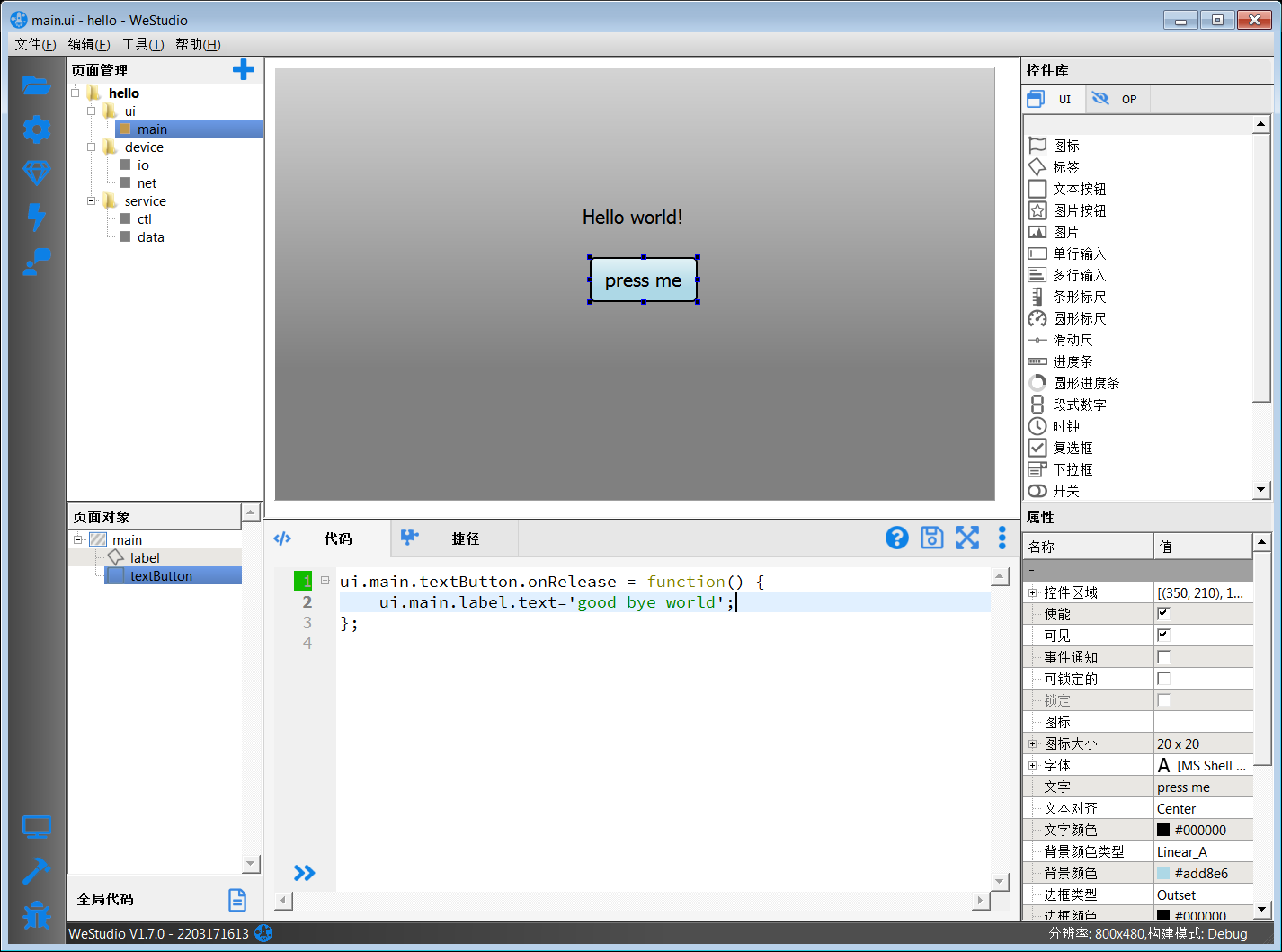Screen dimensions: 1282x952
Task: Click the bug debug icon in sidebar
Action: [36, 914]
